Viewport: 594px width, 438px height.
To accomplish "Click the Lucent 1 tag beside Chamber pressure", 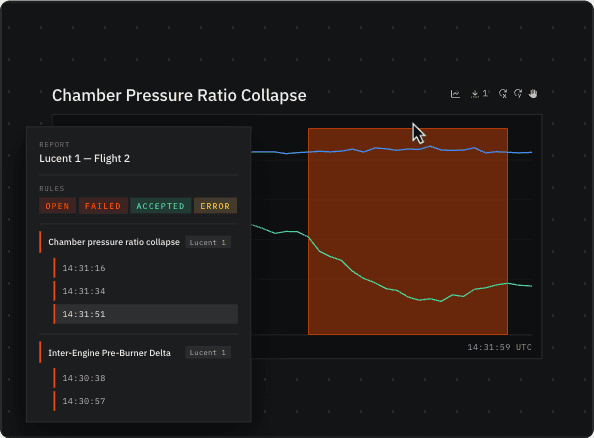I will pyautogui.click(x=208, y=242).
